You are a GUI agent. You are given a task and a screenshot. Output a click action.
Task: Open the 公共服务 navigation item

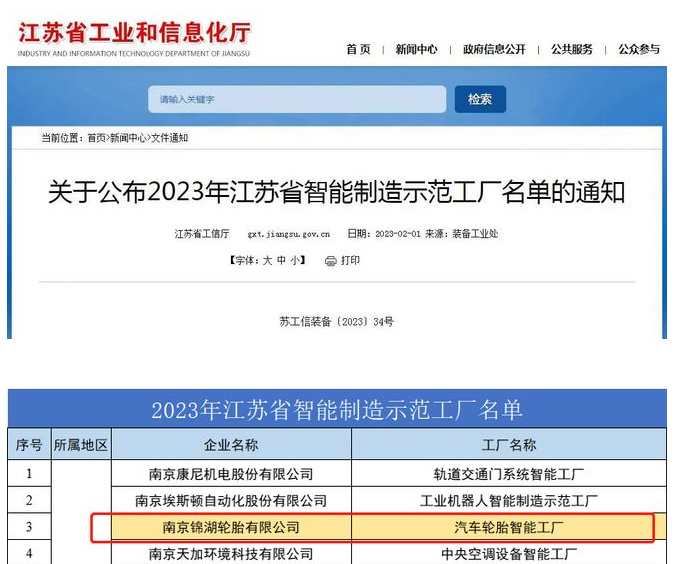pos(572,50)
